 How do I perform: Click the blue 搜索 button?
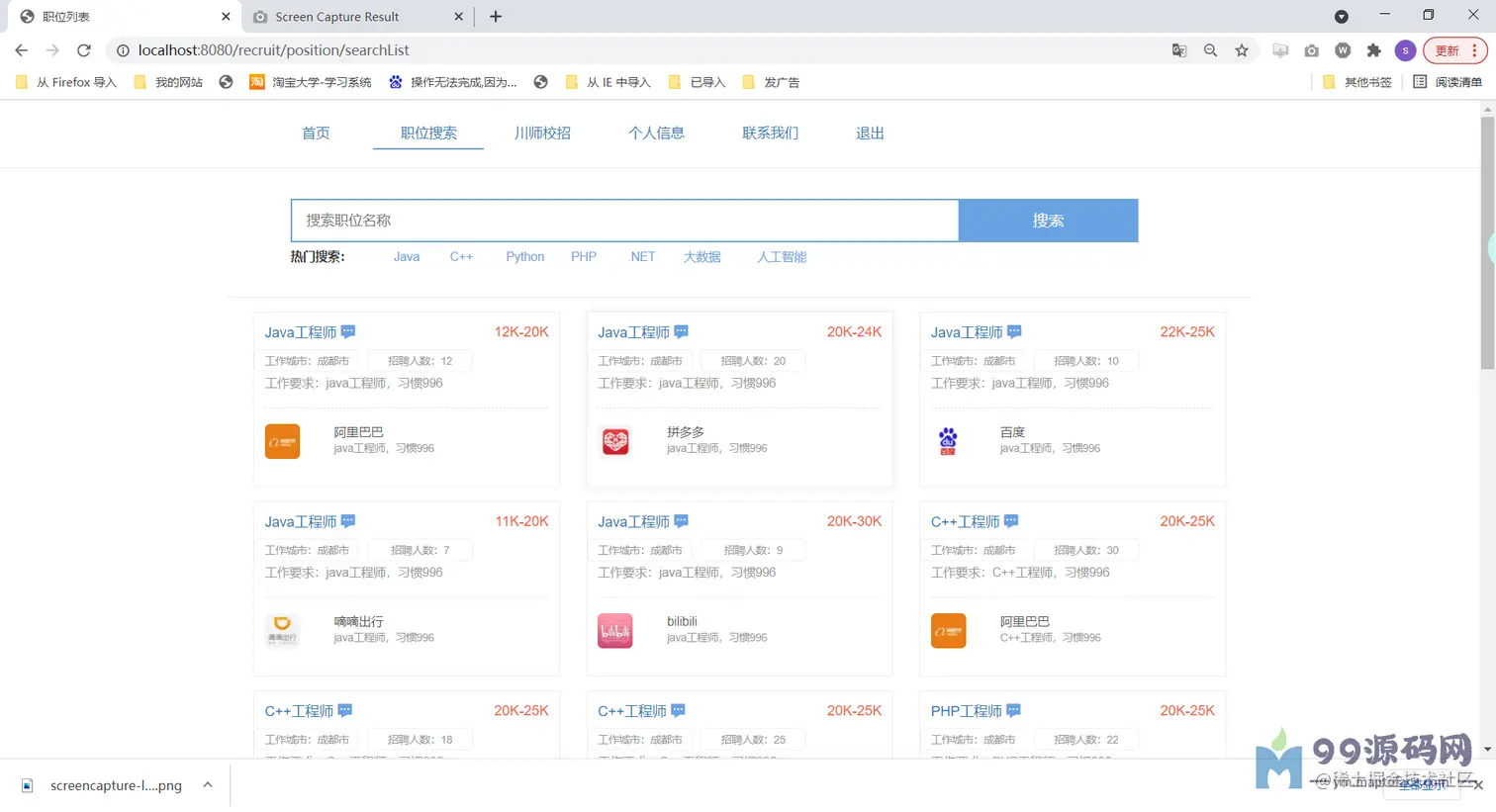1048,221
